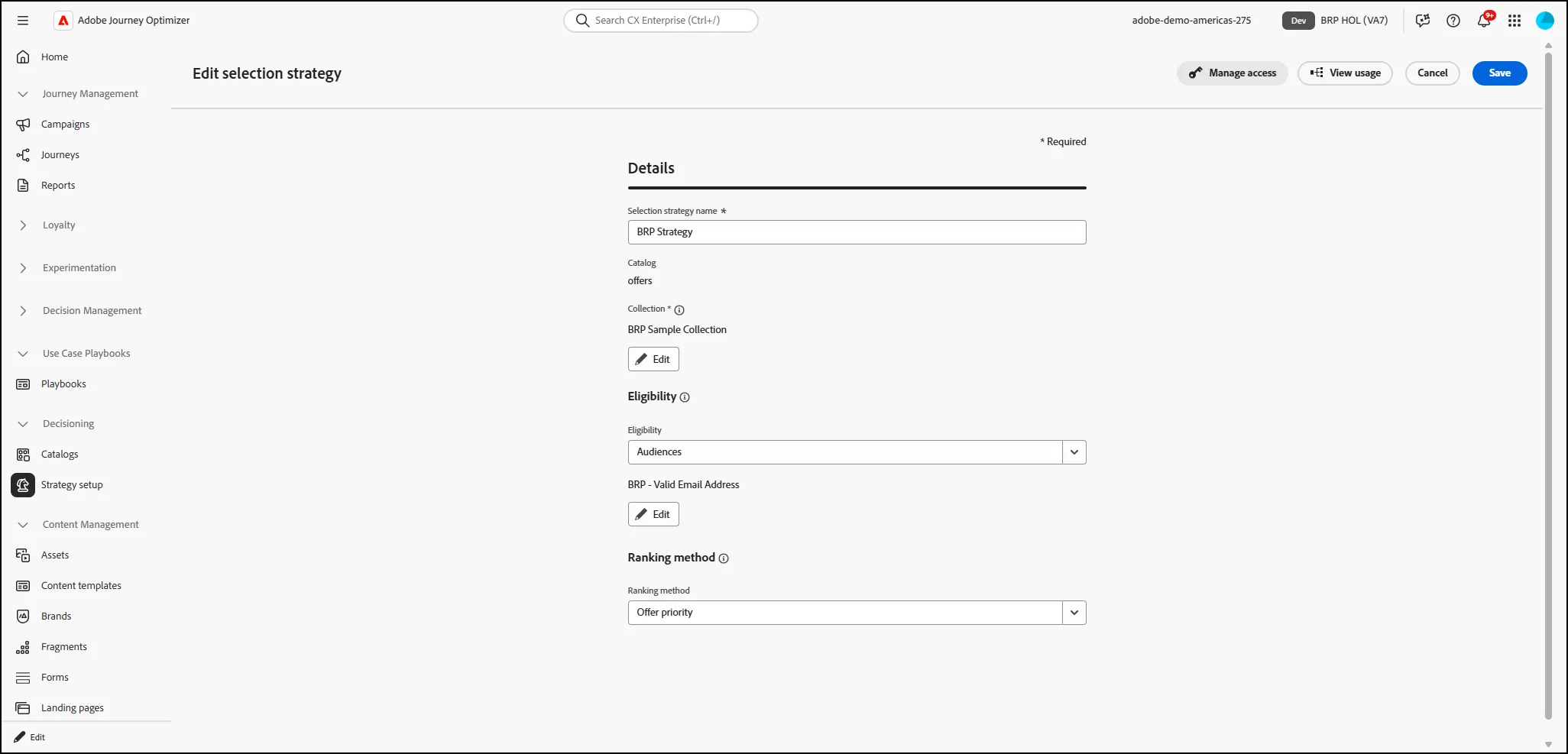Click the Journeys icon in sidebar

coord(23,155)
